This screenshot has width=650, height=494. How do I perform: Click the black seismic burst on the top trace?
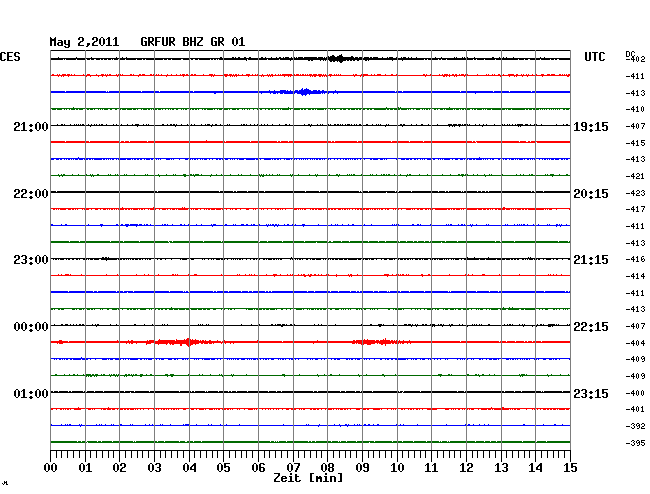coord(340,58)
